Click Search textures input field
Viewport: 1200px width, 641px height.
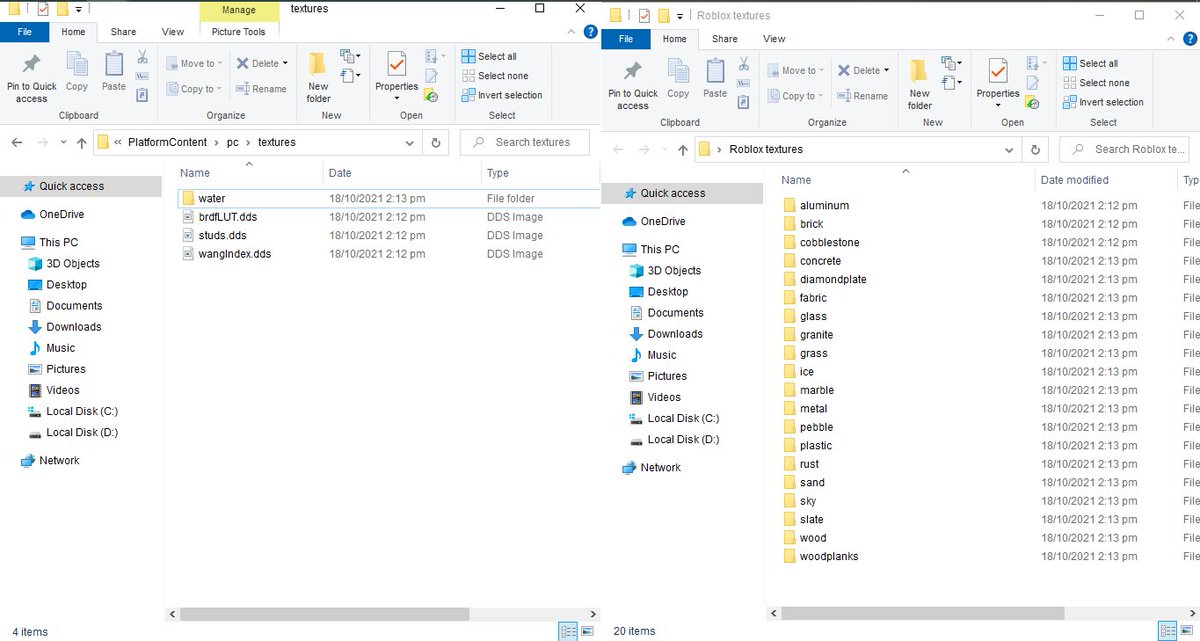(524, 142)
